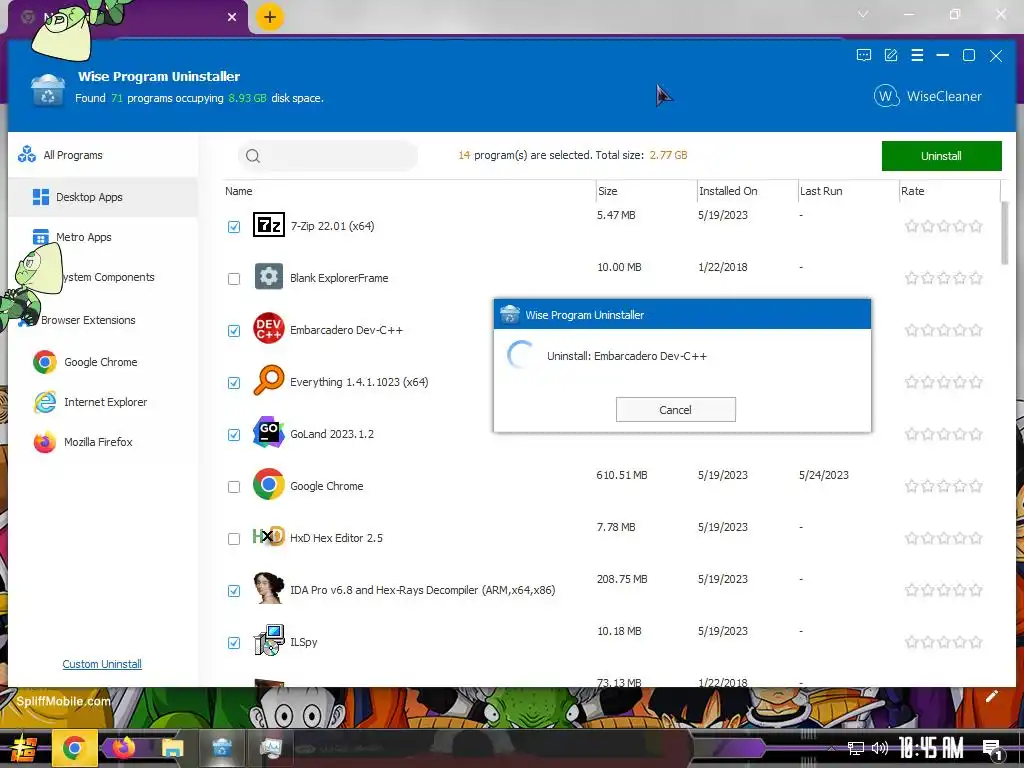Uncheck the IDA Pro v6.8 checkbox

click(234, 591)
